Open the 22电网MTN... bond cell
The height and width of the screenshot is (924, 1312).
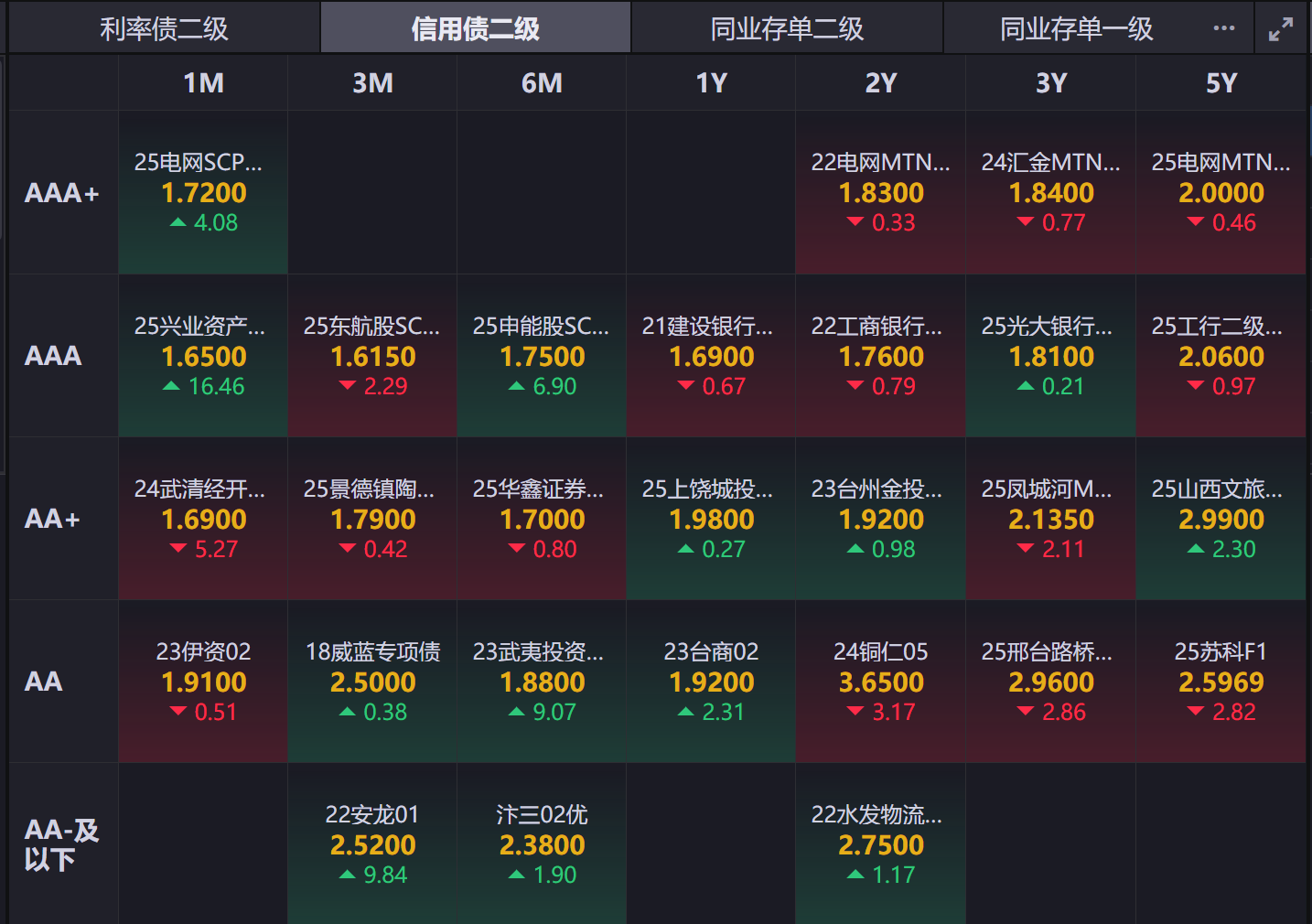[x=880, y=193]
